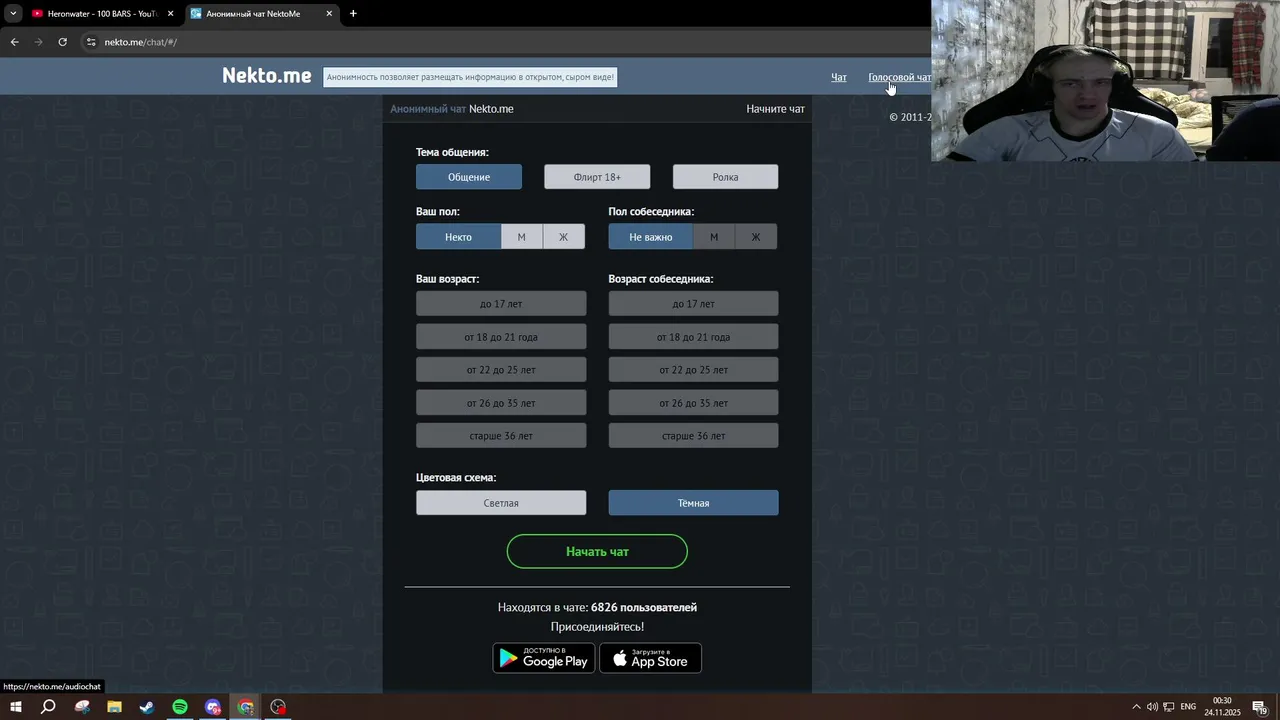Choose partner age от 22 до 25 лет
The width and height of the screenshot is (1280, 720).
[x=693, y=370]
